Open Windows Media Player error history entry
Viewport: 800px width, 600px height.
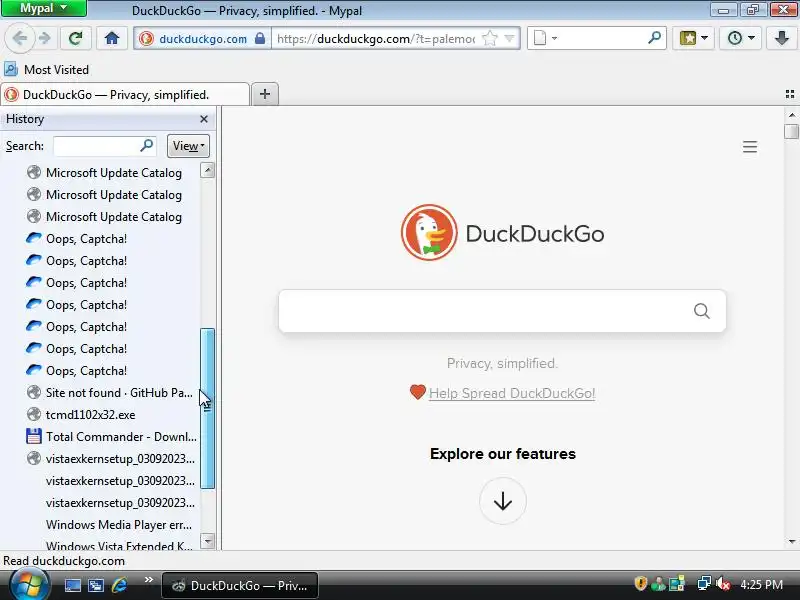pyautogui.click(x=119, y=524)
